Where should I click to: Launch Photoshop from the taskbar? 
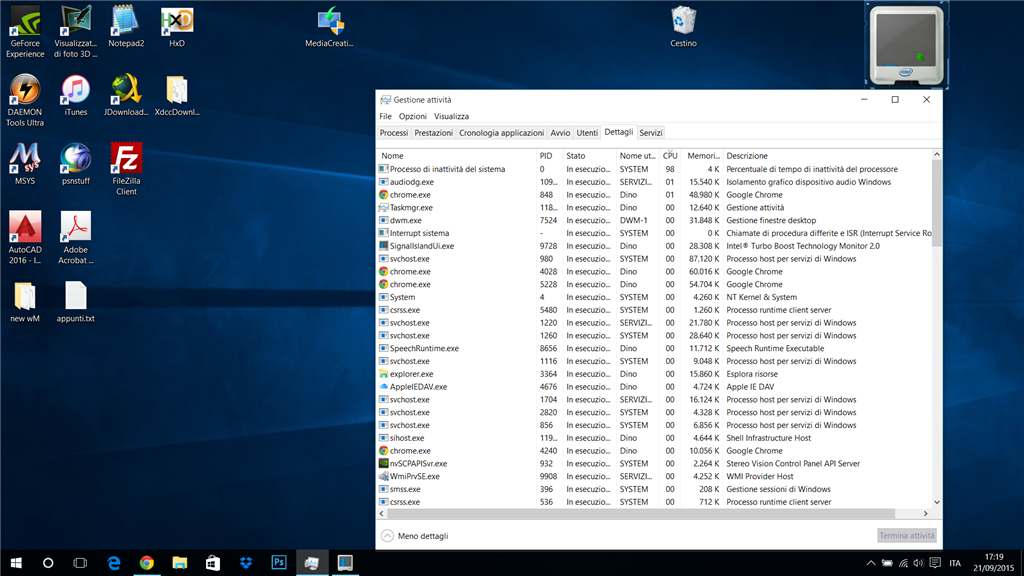279,562
